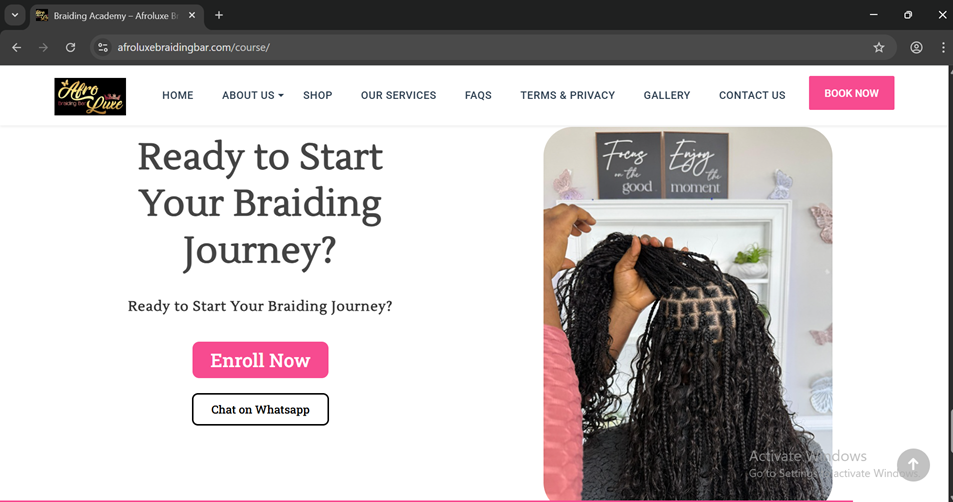Reload the page with refresh icon
953x502 pixels.
coord(71,47)
